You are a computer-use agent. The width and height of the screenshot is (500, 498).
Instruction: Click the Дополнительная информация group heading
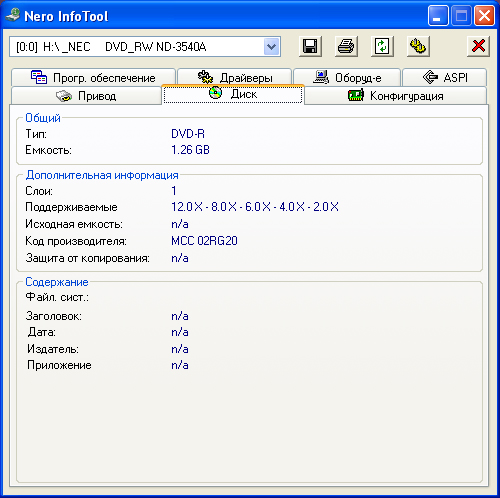(102, 175)
